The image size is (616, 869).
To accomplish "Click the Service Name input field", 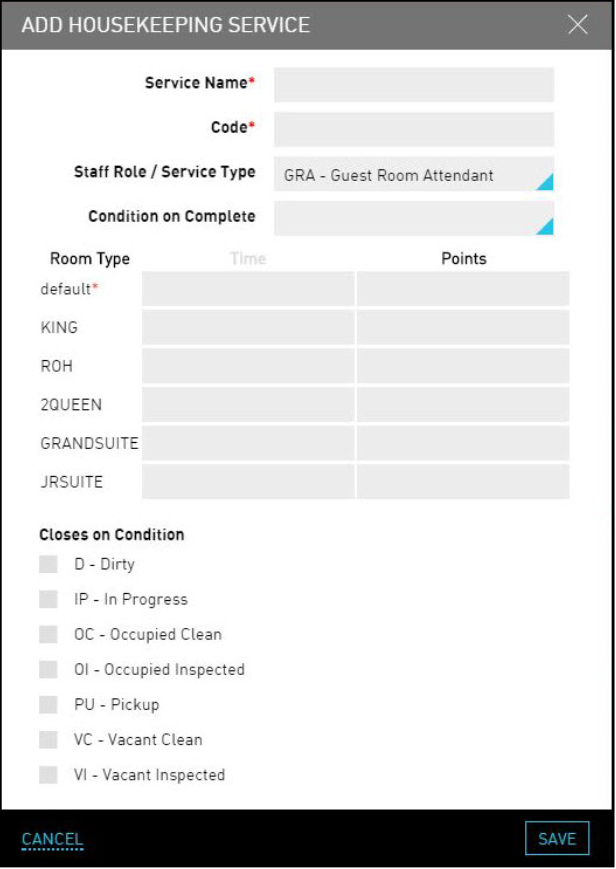I will (413, 85).
